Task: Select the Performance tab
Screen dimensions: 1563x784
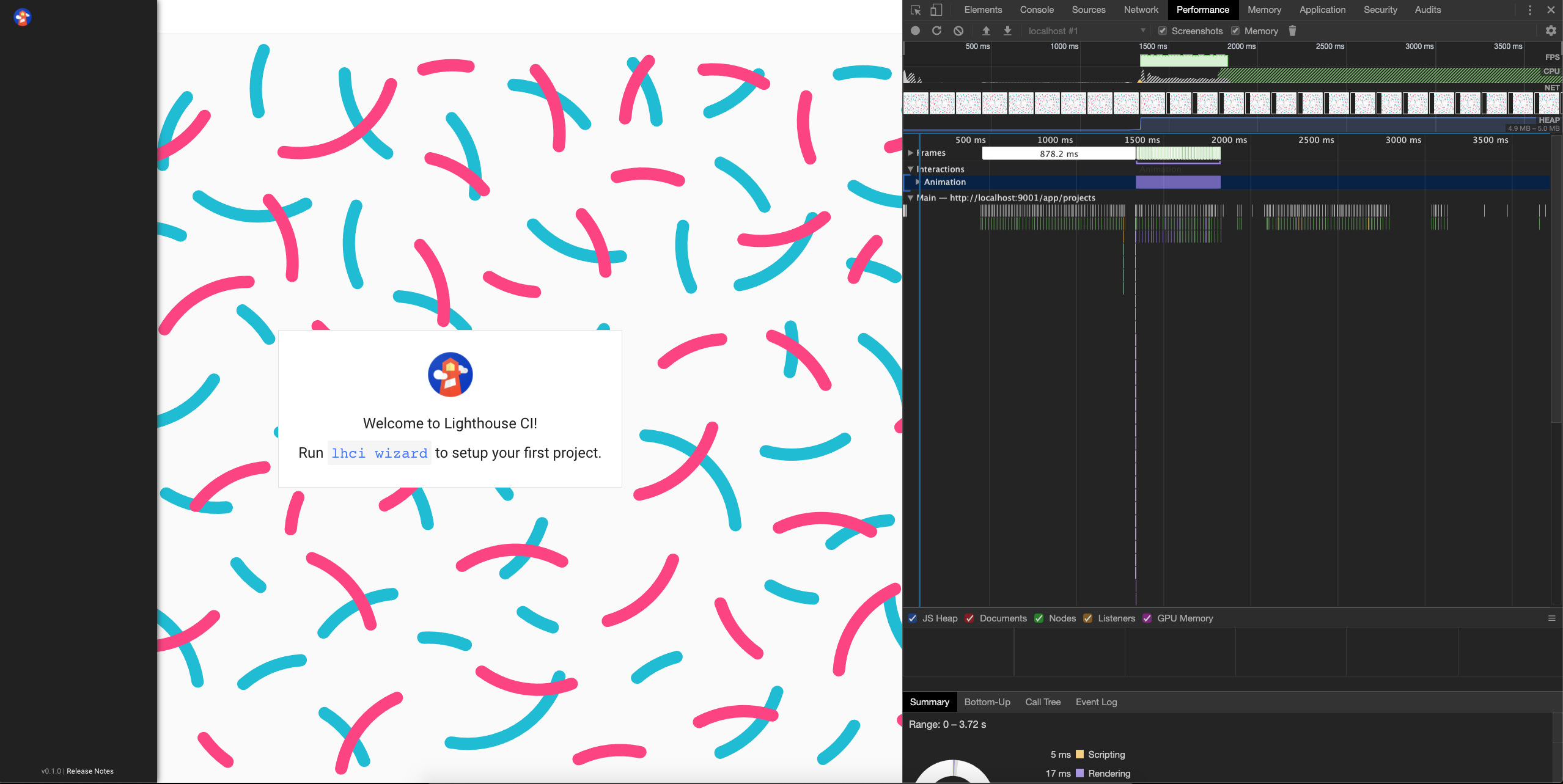Action: pos(1202,10)
